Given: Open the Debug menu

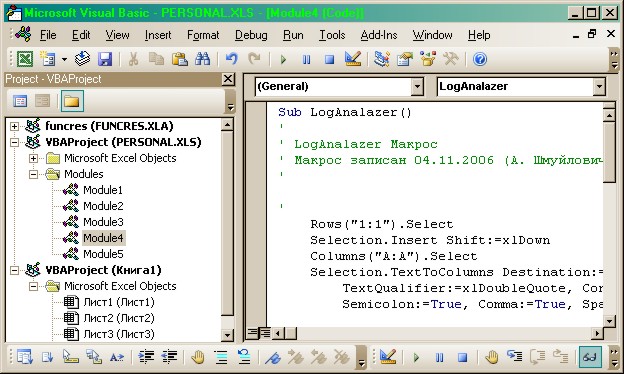Looking at the screenshot, I should [x=251, y=35].
